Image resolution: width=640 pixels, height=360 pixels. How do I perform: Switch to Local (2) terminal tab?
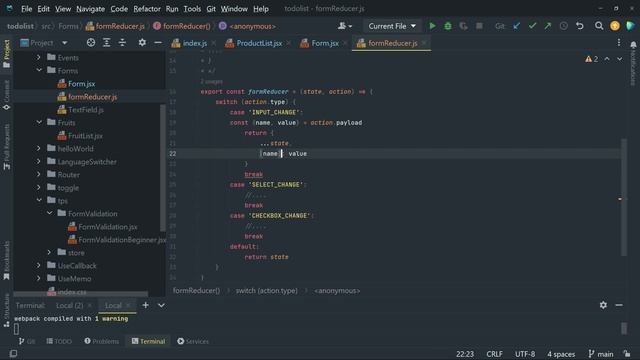[x=69, y=305]
